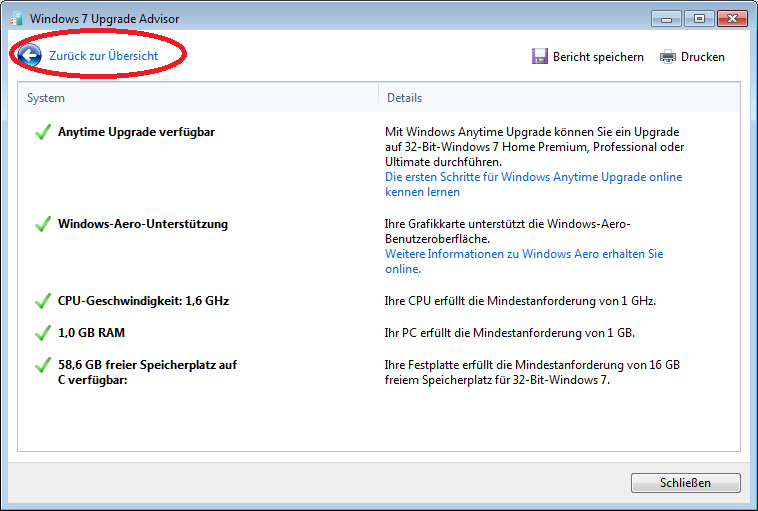This screenshot has height=511, width=758.
Task: Click green checkmark beside 1,0 GB RAM
Action: [43, 333]
